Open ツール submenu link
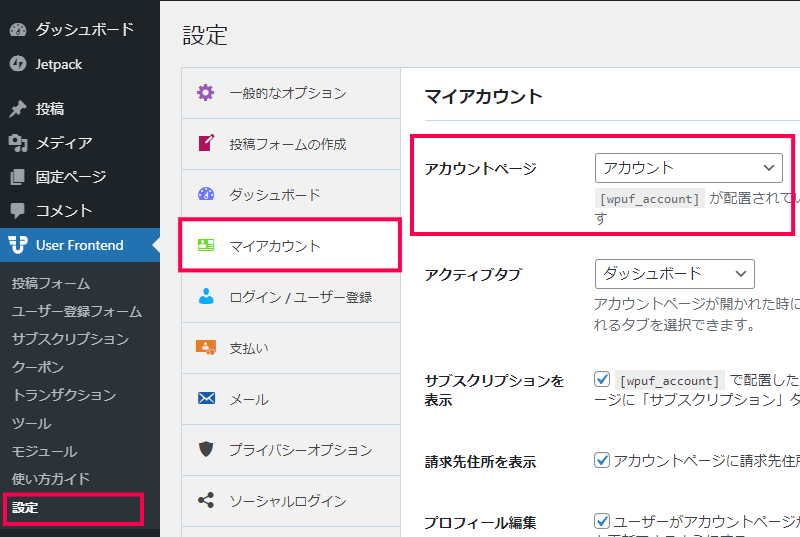Screen dimensions: 800x537 tap(31, 423)
